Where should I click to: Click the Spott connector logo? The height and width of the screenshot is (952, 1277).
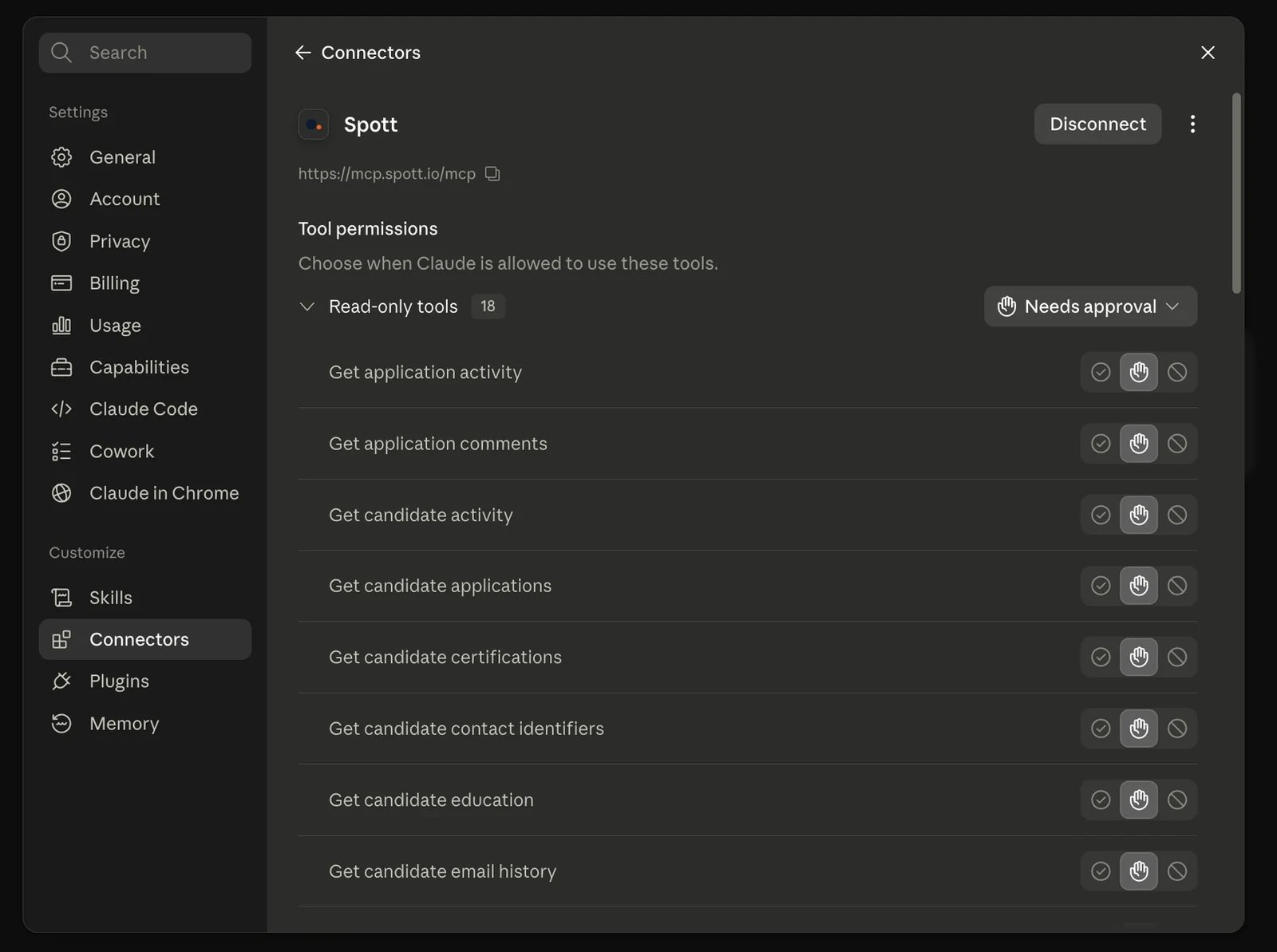314,124
